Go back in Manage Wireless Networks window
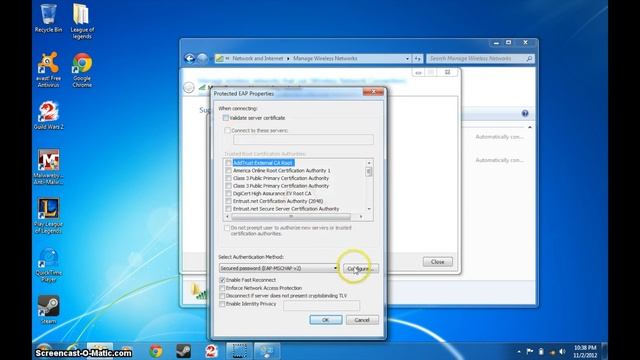Image resolution: width=640 pixels, height=360 pixels. [189, 58]
